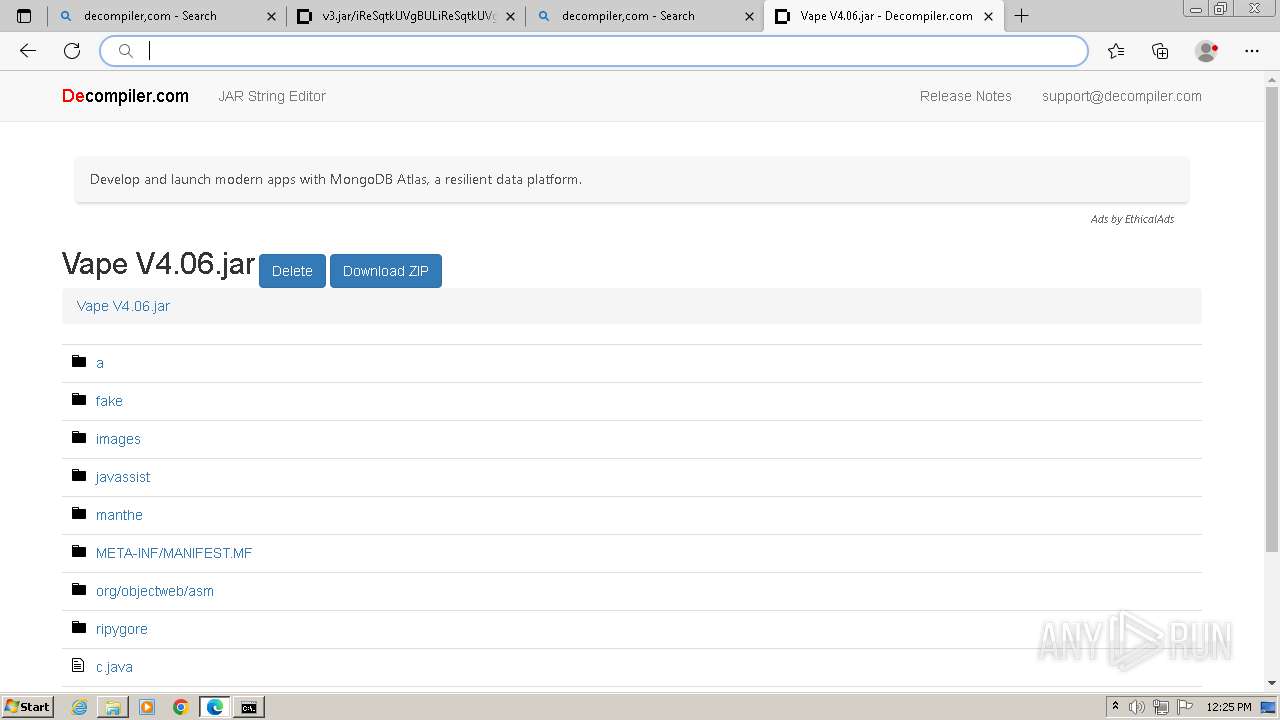Open the tab actions menu icon
The image size is (1280, 720).
click(x=24, y=16)
